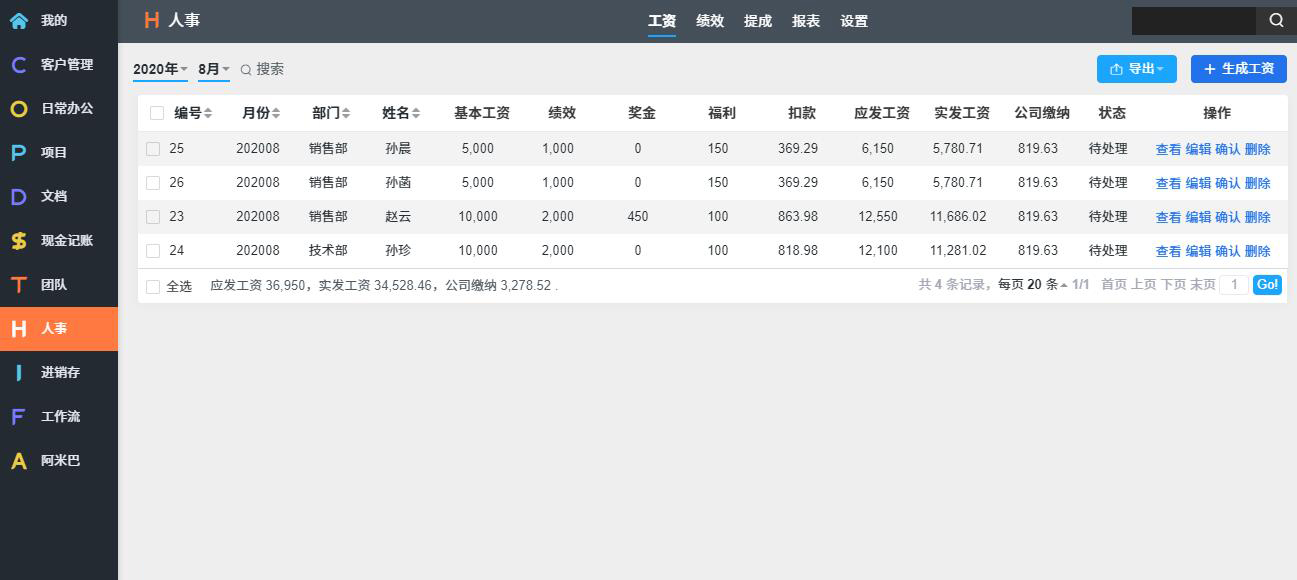1297x580 pixels.
Task: Sort table by 部门 column arrows
Action: [x=346, y=114]
